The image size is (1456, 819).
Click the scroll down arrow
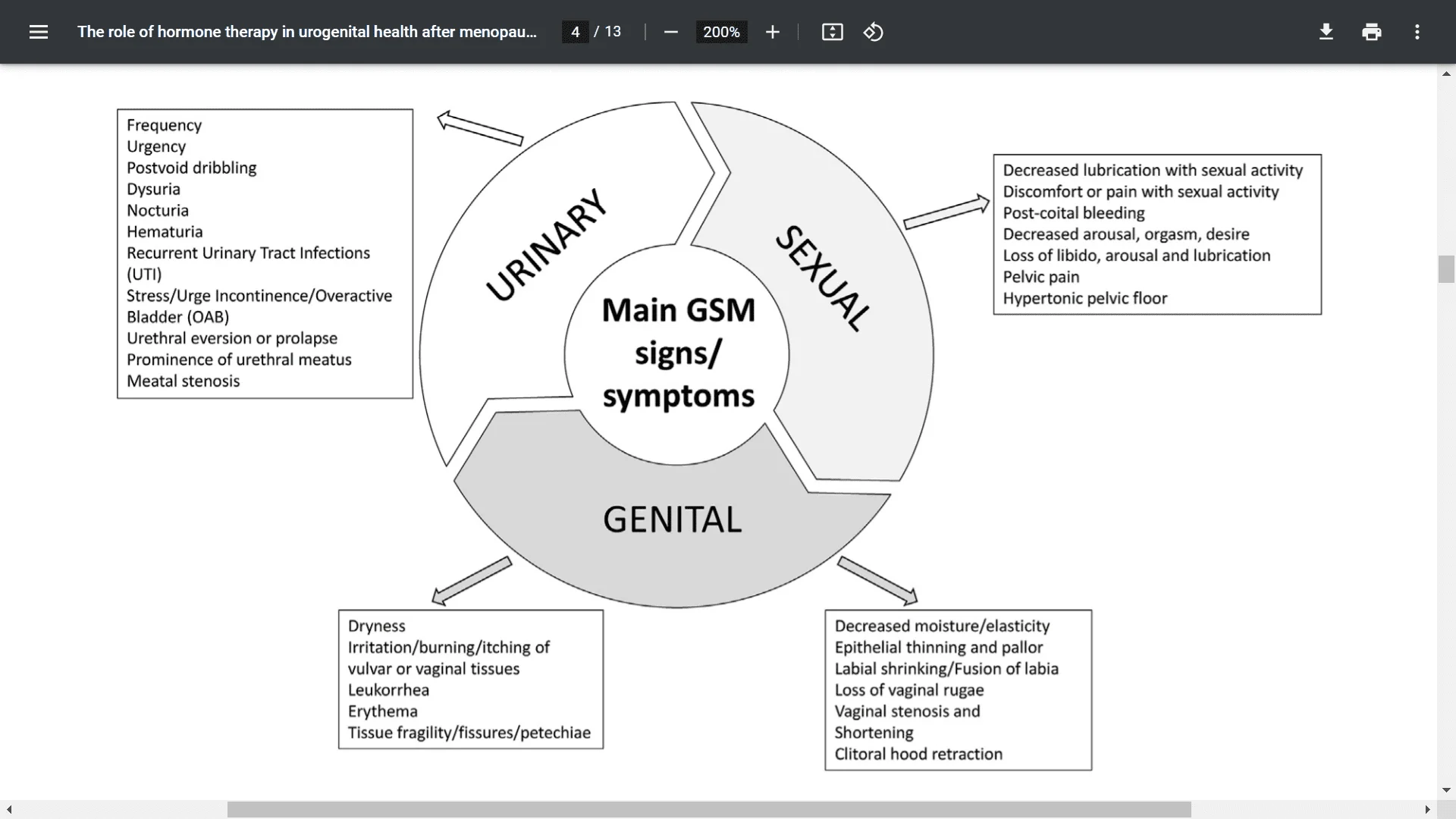[x=1446, y=790]
